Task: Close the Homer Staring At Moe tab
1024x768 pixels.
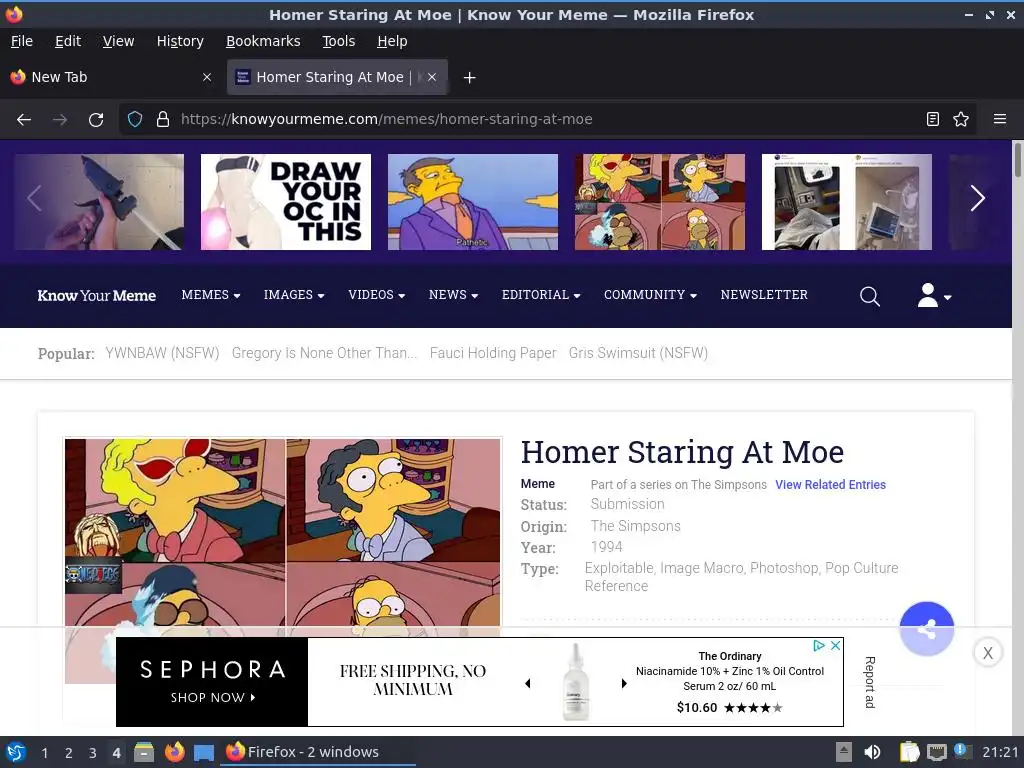Action: [x=432, y=77]
